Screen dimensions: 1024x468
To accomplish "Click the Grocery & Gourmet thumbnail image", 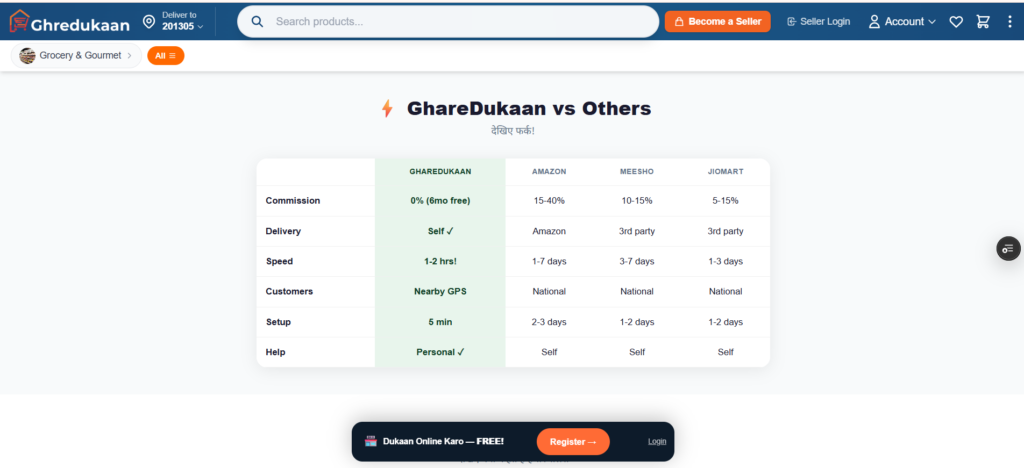I will tap(28, 56).
